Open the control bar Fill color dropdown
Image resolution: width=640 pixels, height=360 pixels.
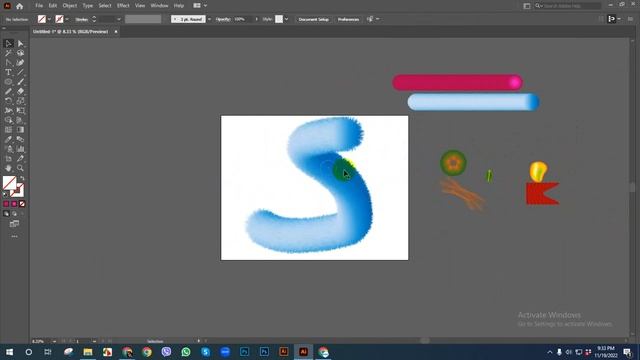tap(49, 19)
